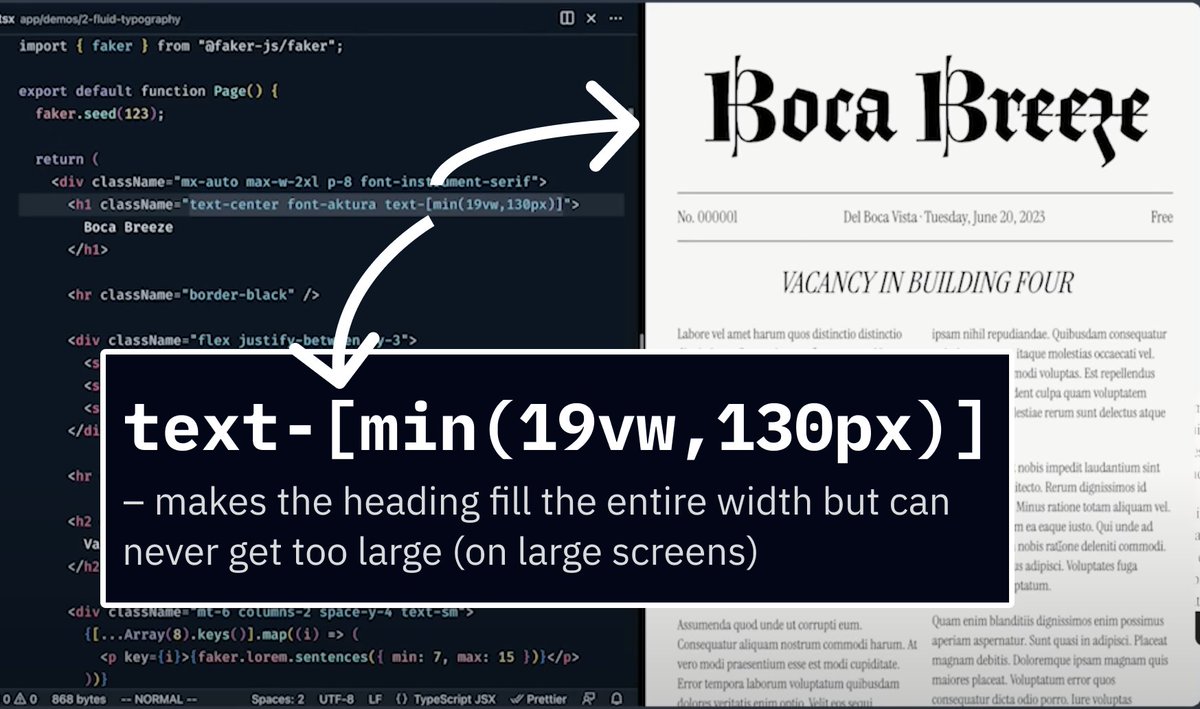Click the mx-auto max-w-2xl div line
The width and height of the screenshot is (1200, 709).
299,182
